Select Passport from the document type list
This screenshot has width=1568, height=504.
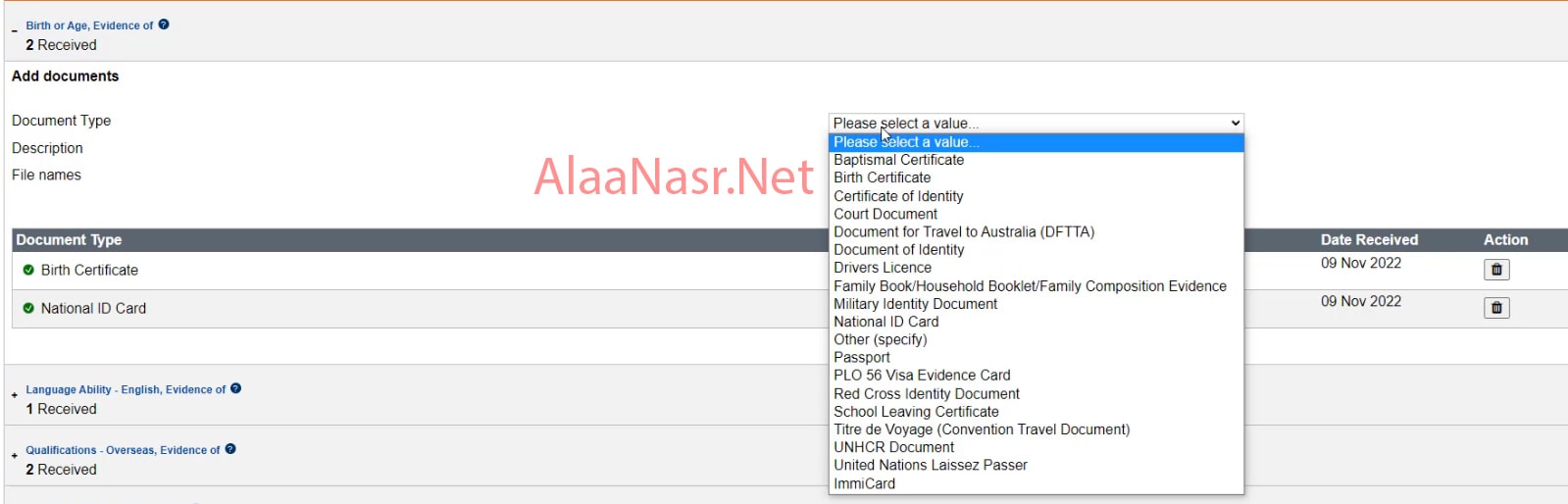[x=862, y=358]
